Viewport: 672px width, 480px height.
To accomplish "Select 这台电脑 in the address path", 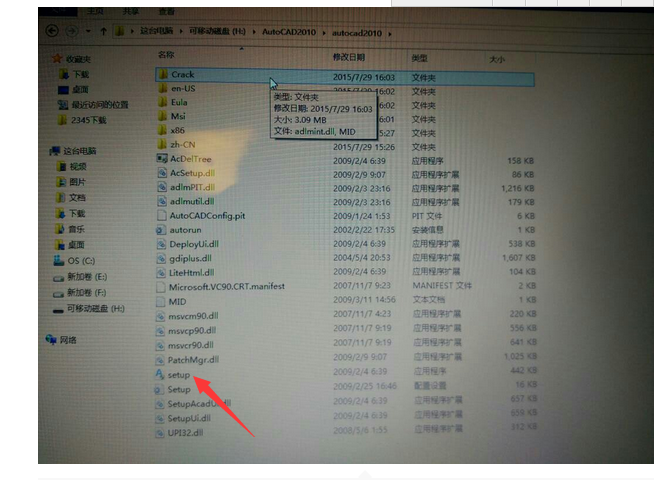I will [156, 31].
